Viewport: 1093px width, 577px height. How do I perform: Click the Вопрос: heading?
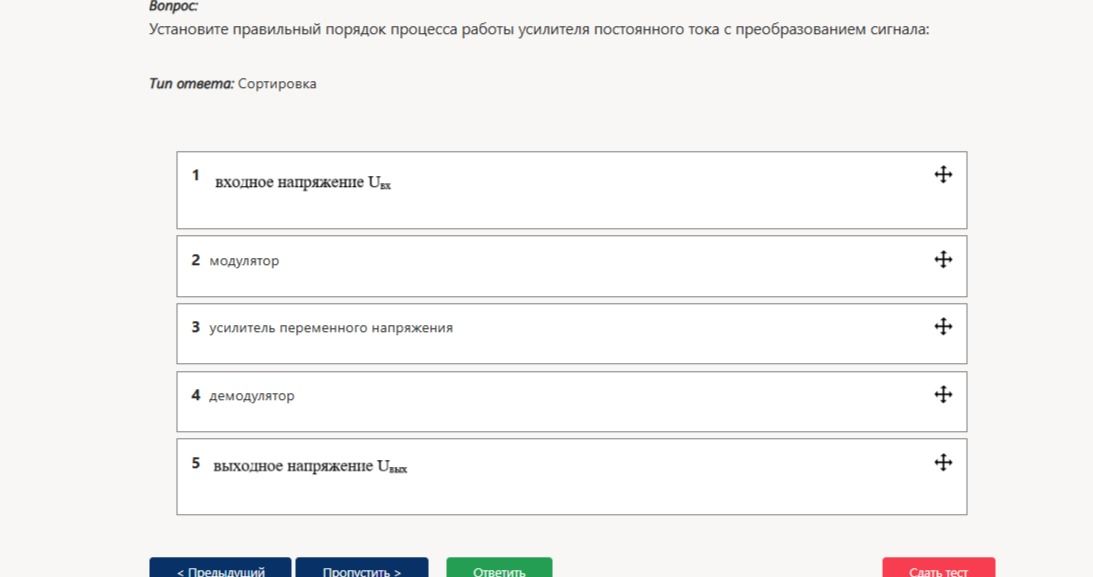[174, 6]
